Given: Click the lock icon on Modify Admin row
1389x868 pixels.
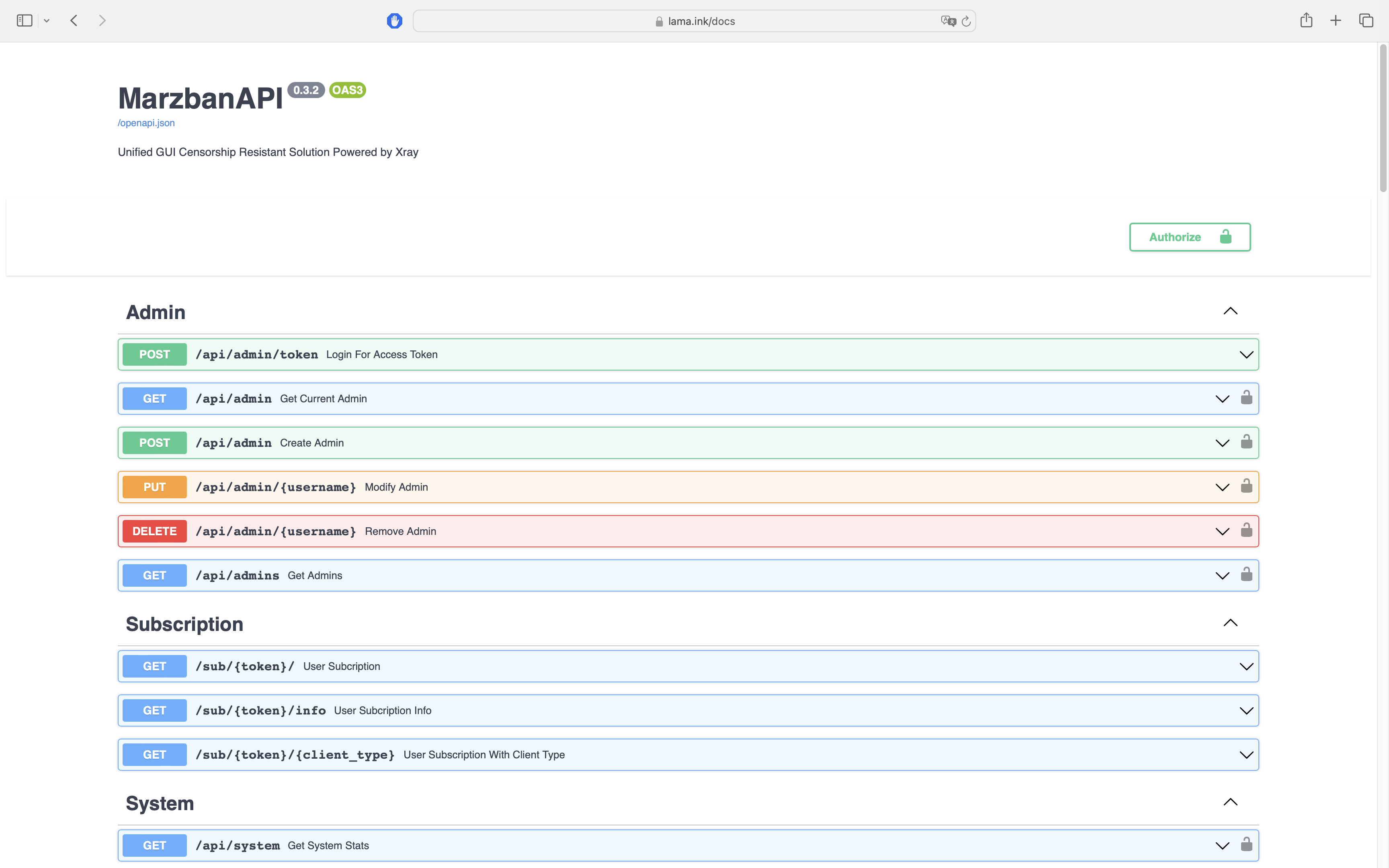Looking at the screenshot, I should tap(1246, 486).
